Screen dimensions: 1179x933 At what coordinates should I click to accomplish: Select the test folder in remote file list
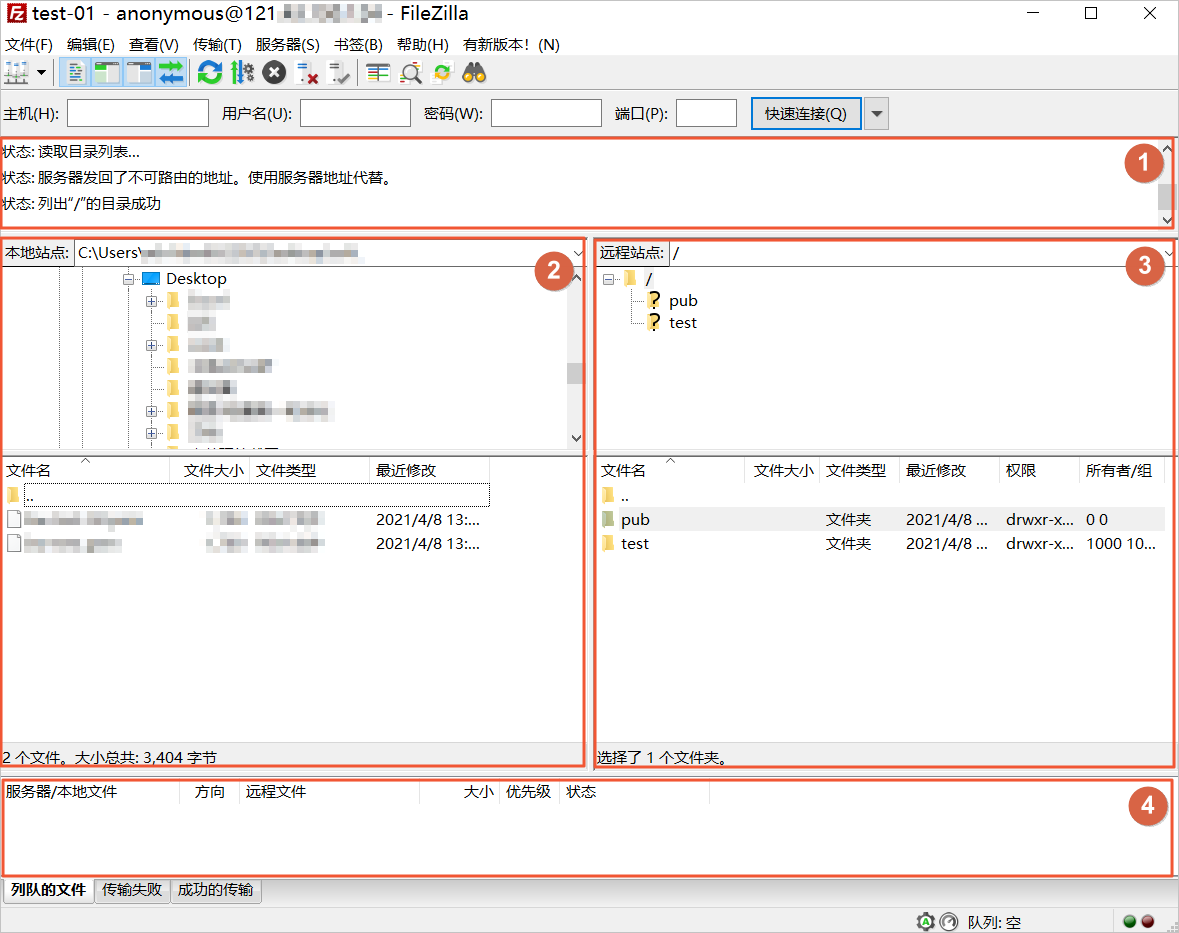[634, 543]
